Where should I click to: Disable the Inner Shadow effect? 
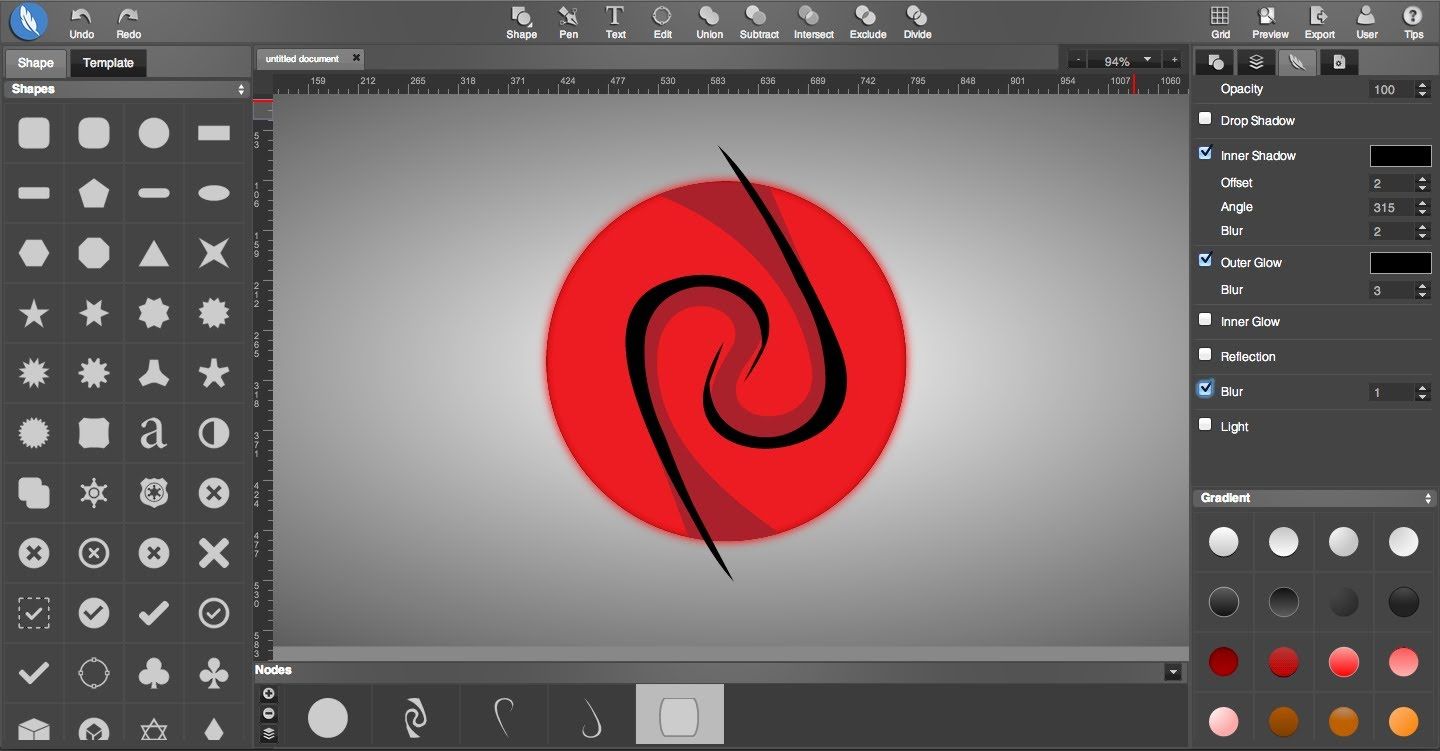pyautogui.click(x=1205, y=153)
